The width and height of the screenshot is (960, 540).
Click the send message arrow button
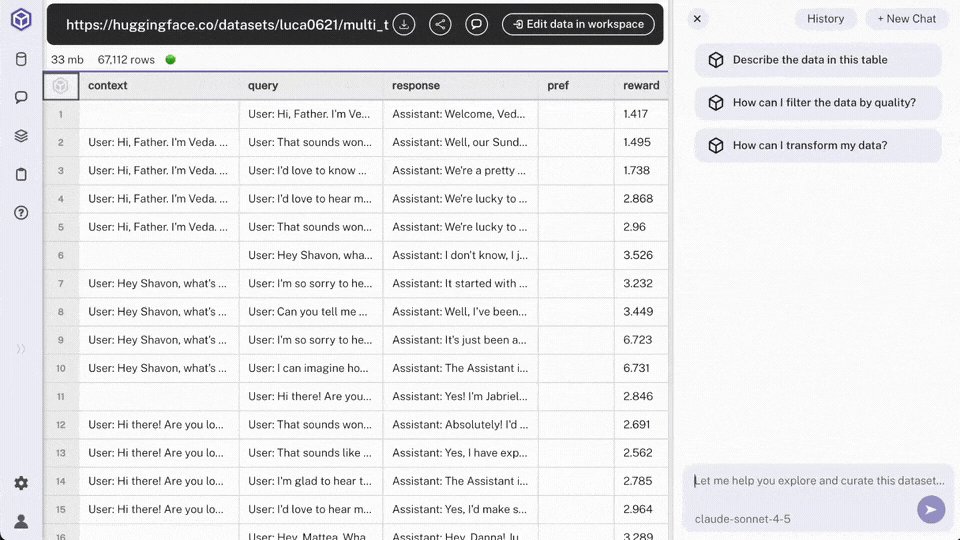[931, 509]
